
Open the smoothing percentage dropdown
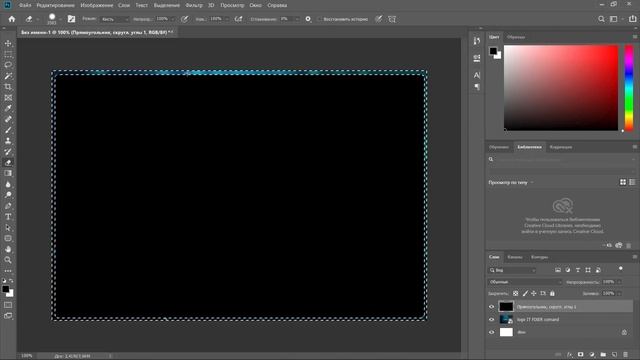point(297,19)
